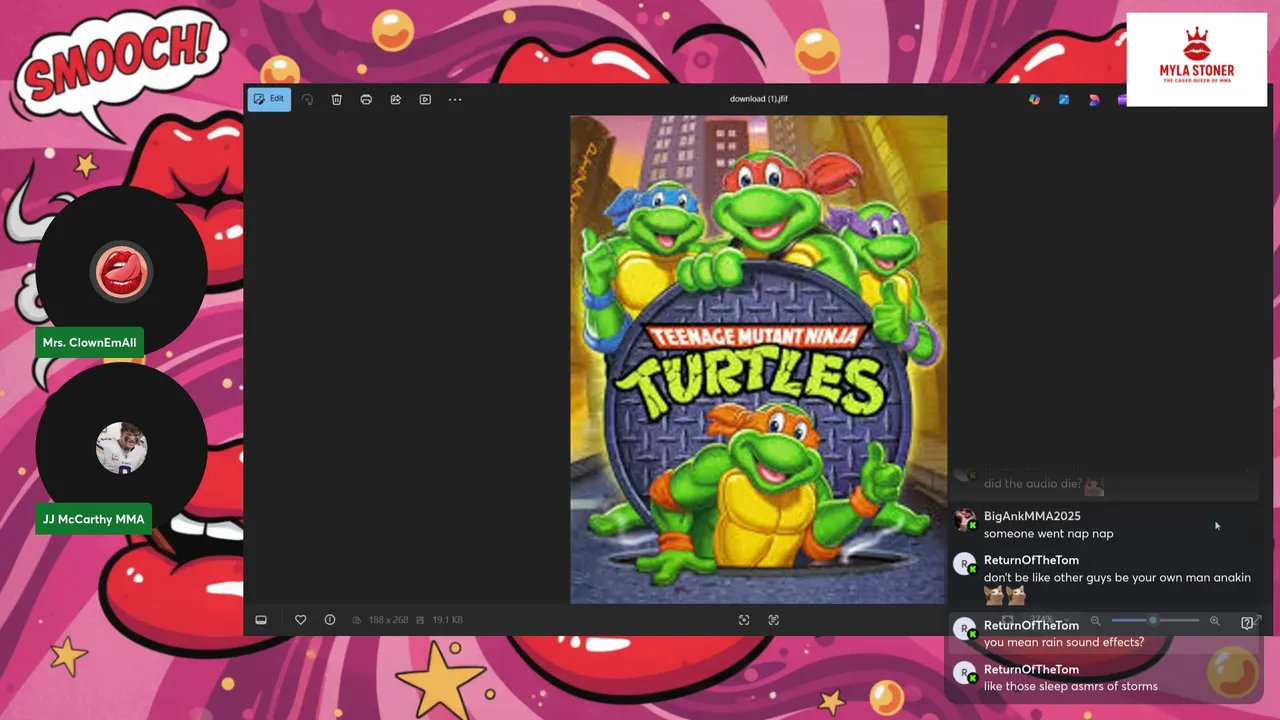
Task: Select the Mrs. ClownEmAll name label
Action: pyautogui.click(x=89, y=342)
